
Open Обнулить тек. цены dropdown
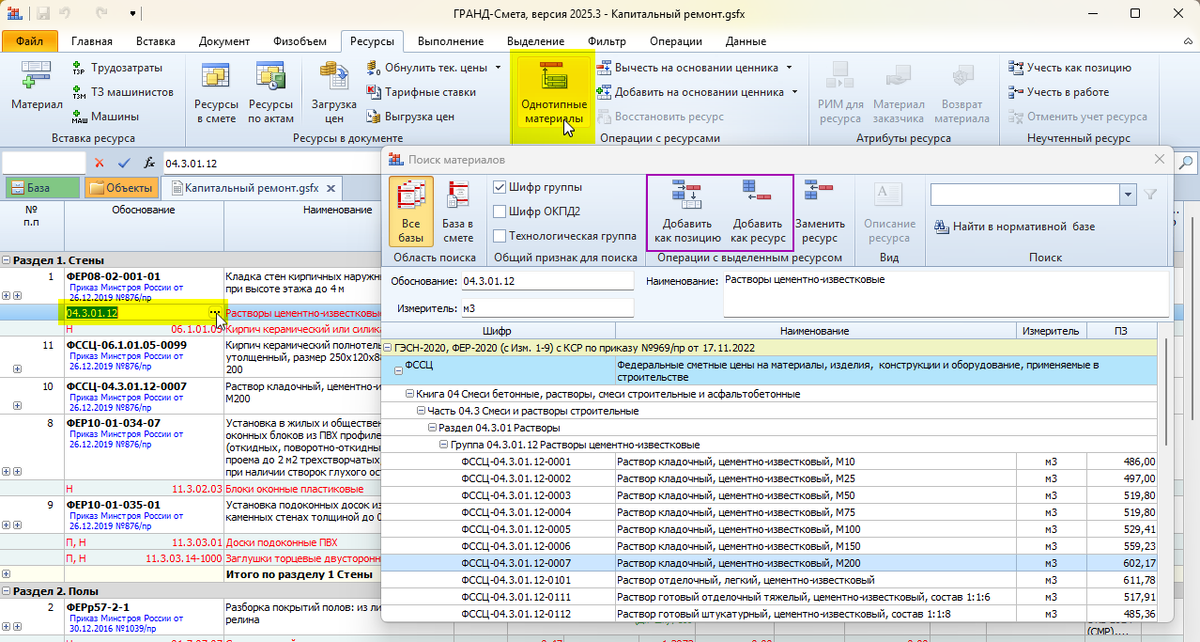click(x=497, y=68)
